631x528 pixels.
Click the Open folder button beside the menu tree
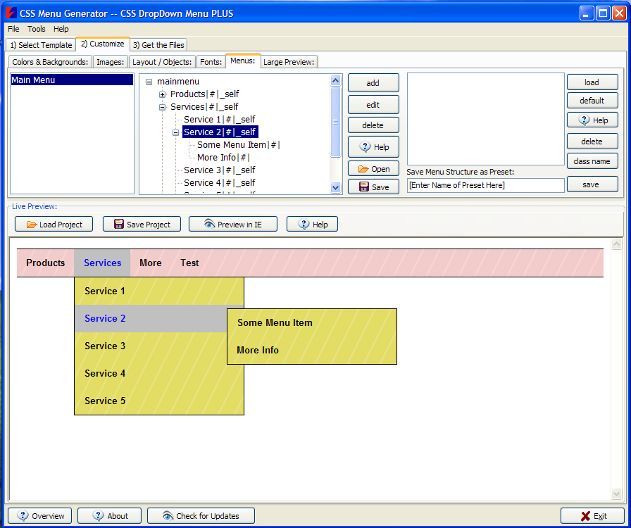(373, 169)
